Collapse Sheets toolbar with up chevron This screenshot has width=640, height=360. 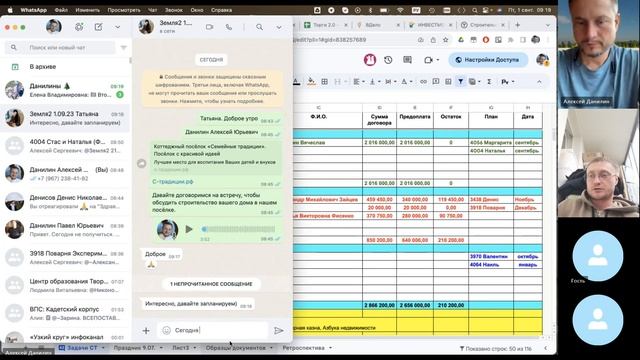click(x=539, y=82)
